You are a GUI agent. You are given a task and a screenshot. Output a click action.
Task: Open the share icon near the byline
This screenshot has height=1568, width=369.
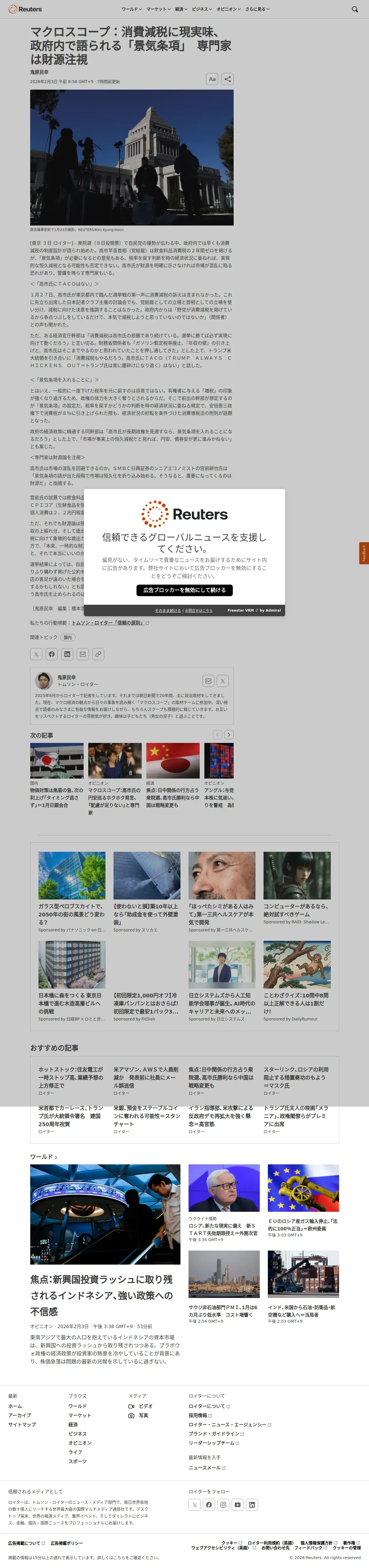tap(227, 79)
